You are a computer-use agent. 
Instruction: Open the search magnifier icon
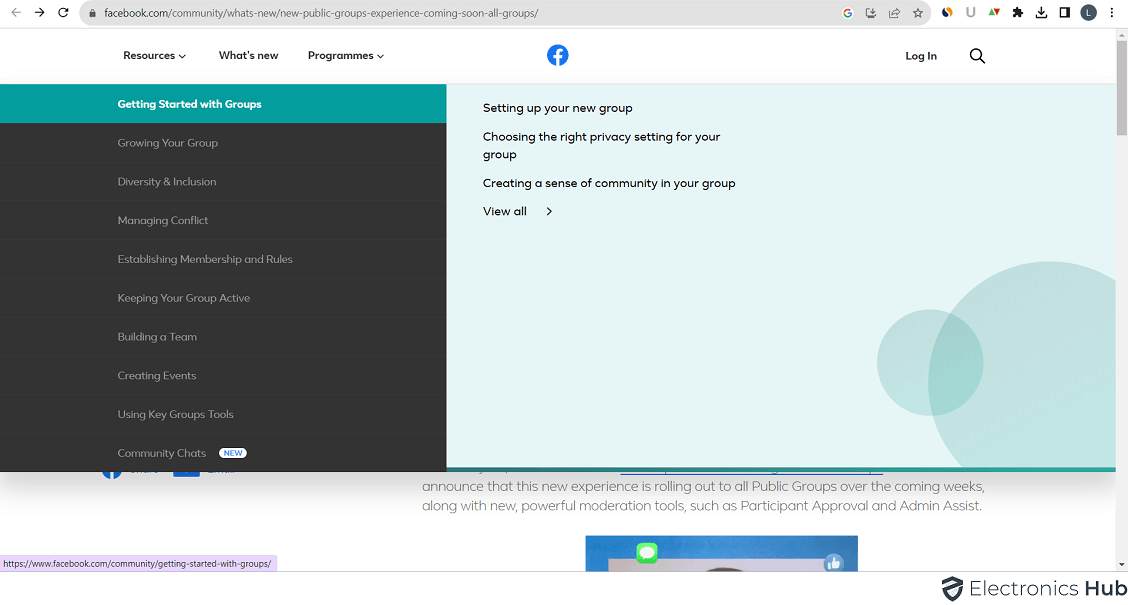pos(977,56)
